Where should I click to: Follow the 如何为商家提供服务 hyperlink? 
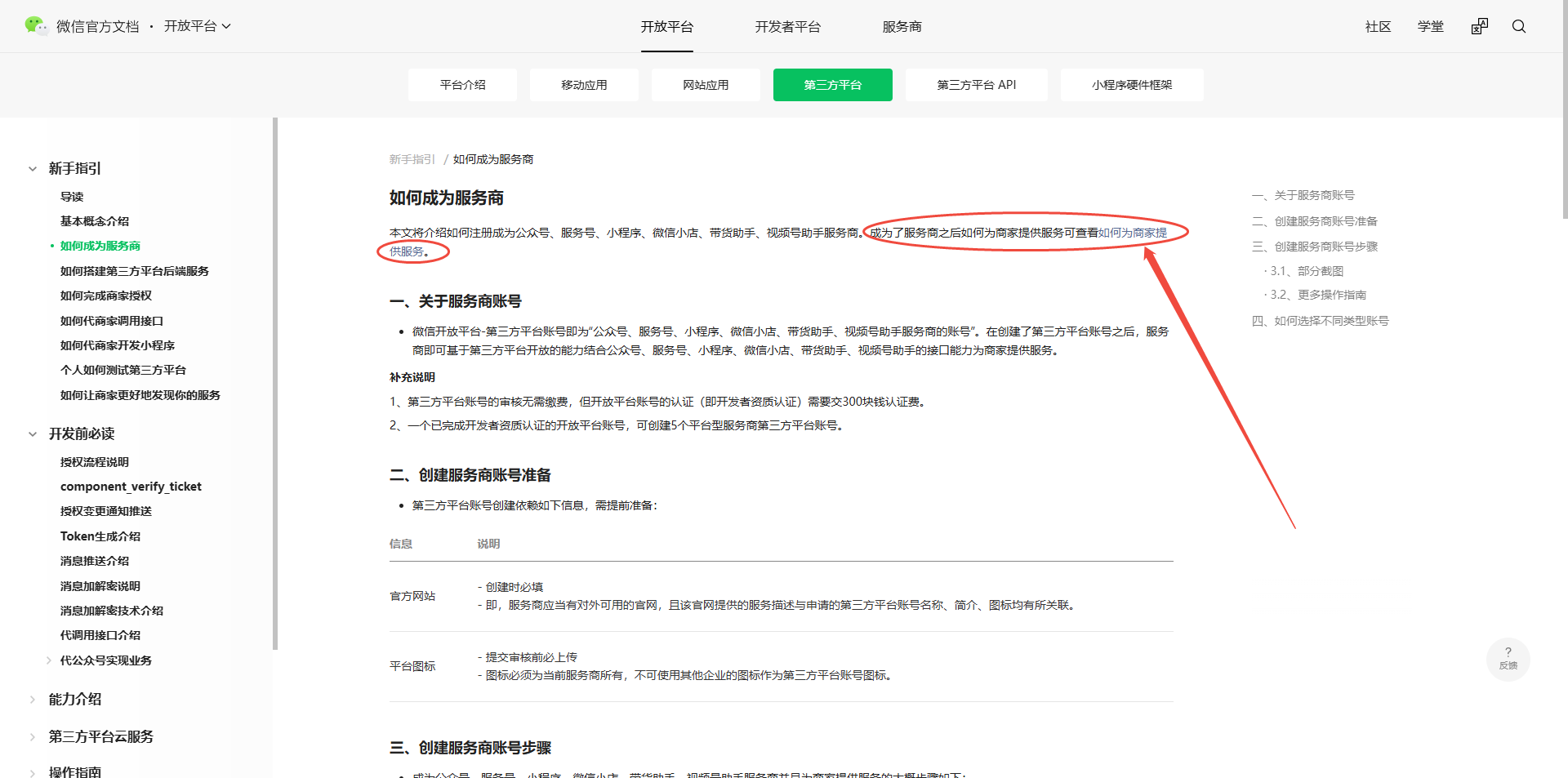pyautogui.click(x=1133, y=233)
